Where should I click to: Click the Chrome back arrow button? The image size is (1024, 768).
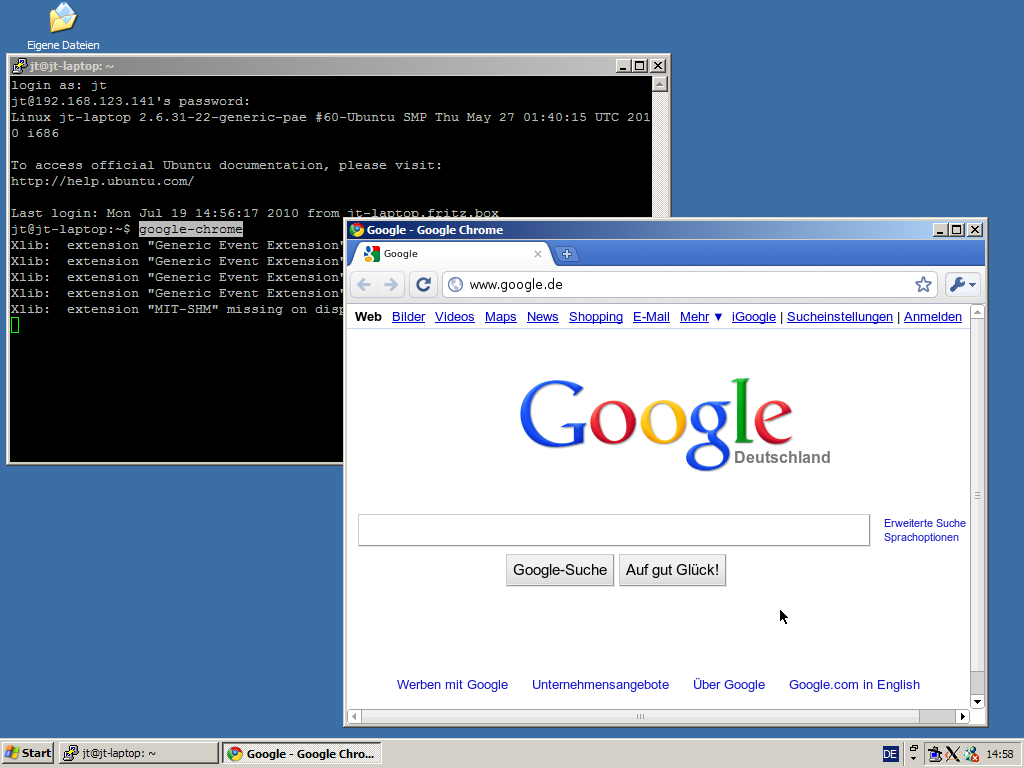tap(364, 285)
